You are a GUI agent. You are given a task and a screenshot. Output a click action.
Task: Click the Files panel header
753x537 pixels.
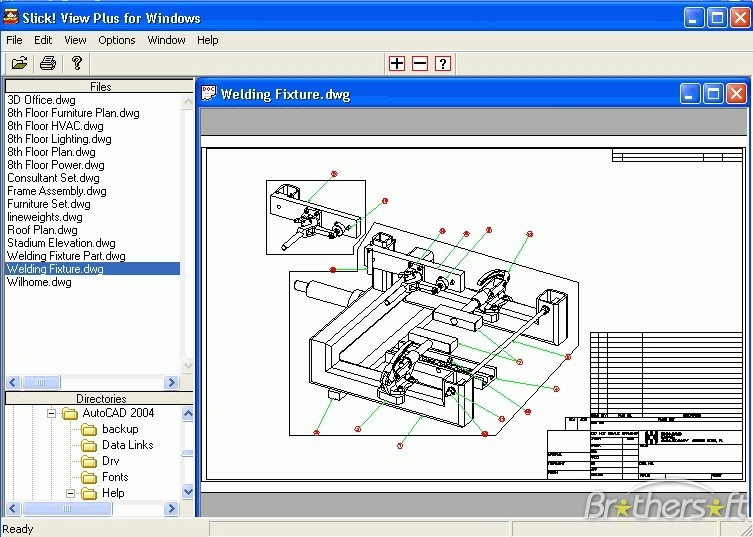pos(99,86)
